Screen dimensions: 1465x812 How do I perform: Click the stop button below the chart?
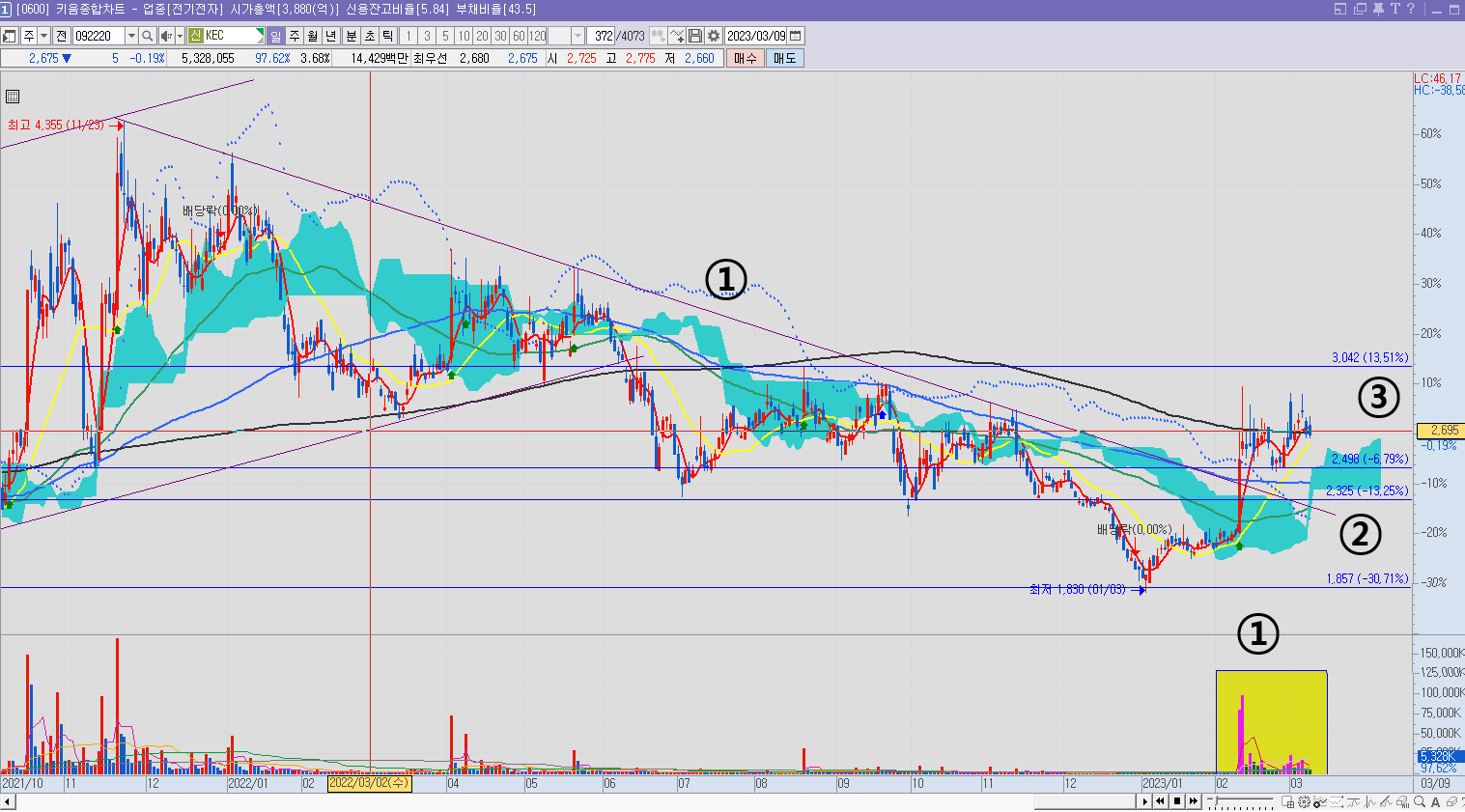pos(1177,801)
